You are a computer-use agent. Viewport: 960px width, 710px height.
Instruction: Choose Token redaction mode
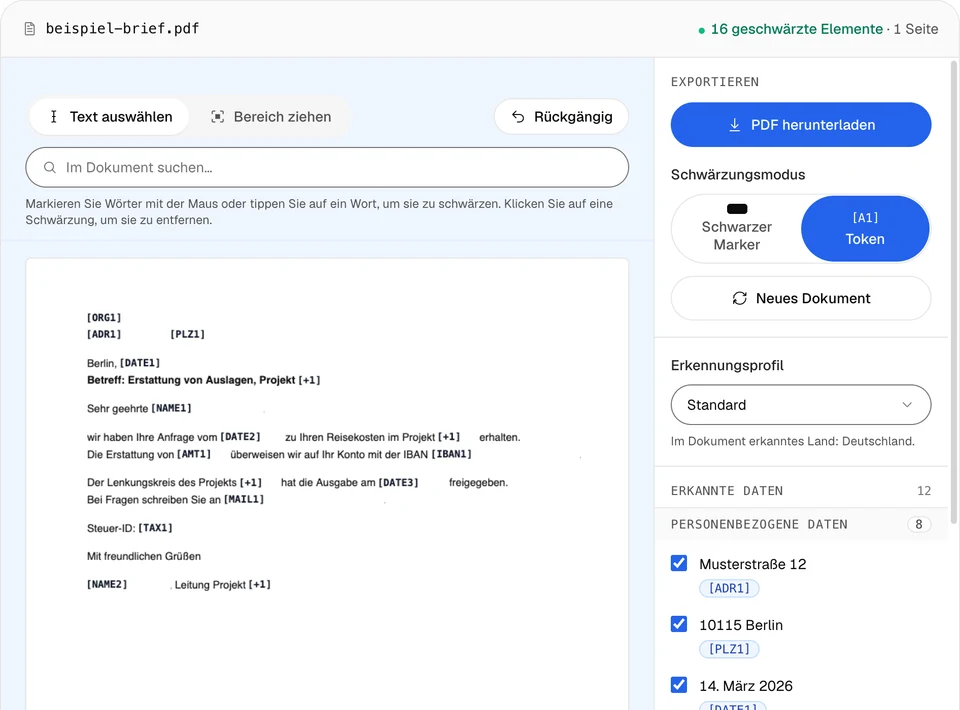[x=865, y=228]
